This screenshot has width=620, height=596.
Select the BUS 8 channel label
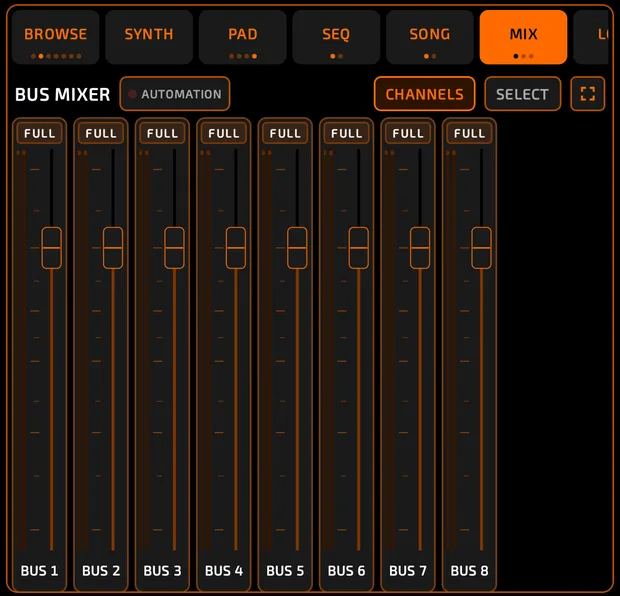[469, 571]
